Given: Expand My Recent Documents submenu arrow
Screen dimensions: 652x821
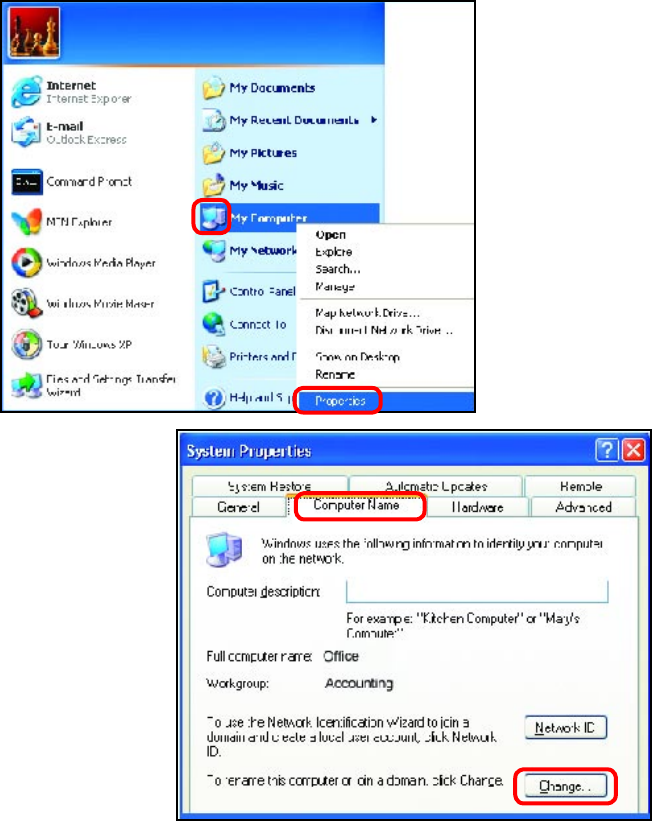Looking at the screenshot, I should click(374, 120).
